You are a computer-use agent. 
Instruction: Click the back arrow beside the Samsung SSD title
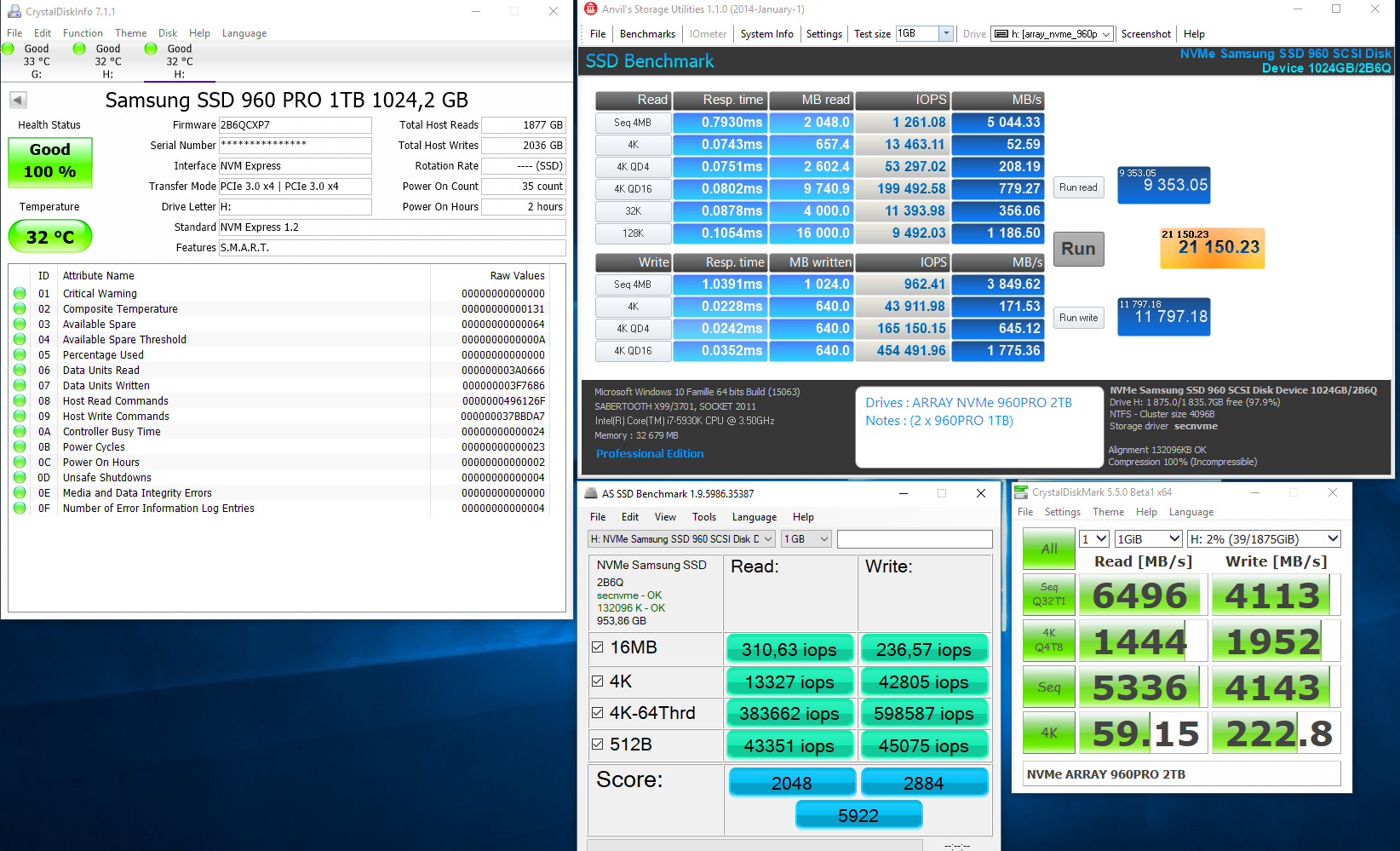(18, 100)
